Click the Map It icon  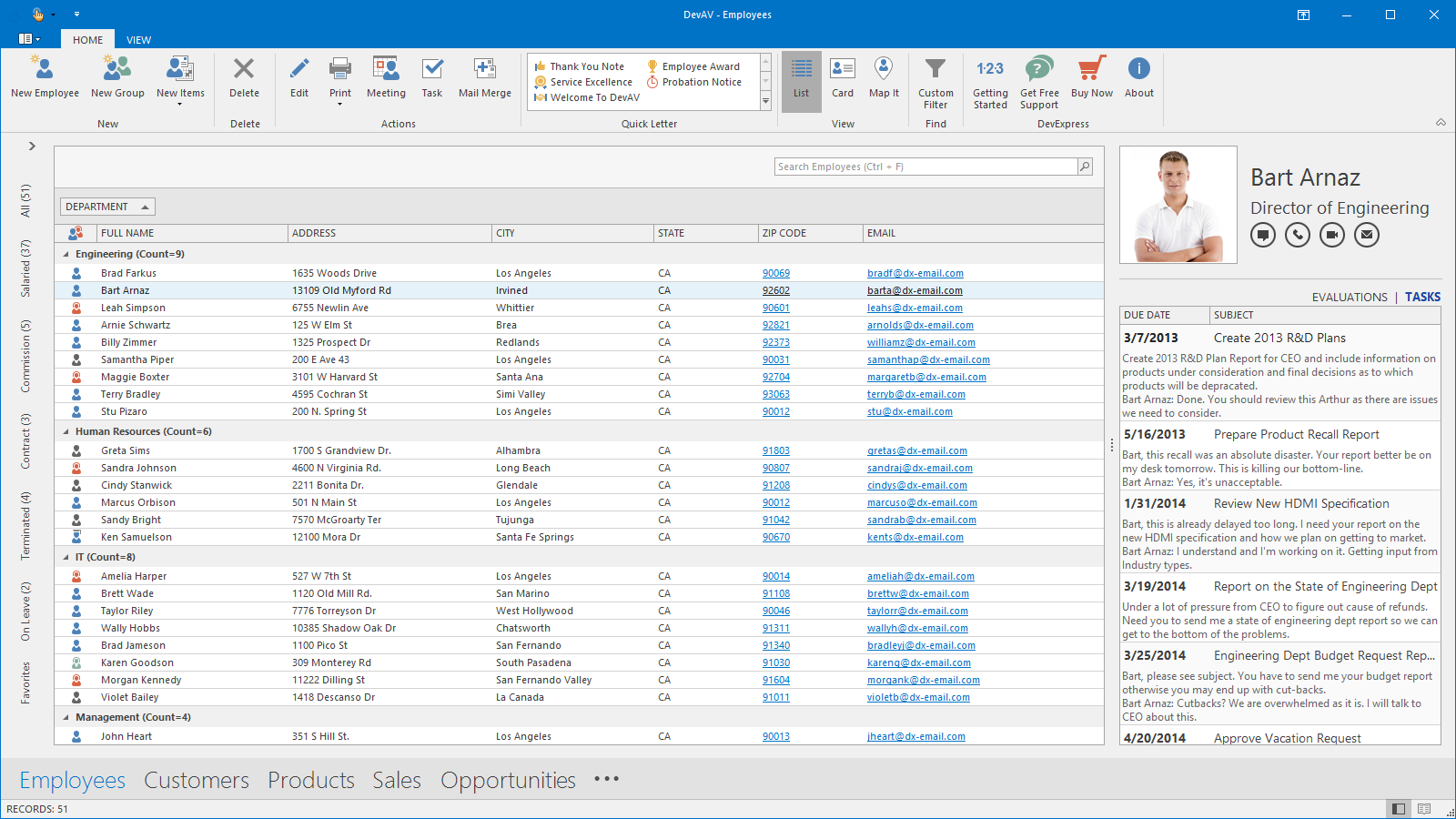point(884,76)
